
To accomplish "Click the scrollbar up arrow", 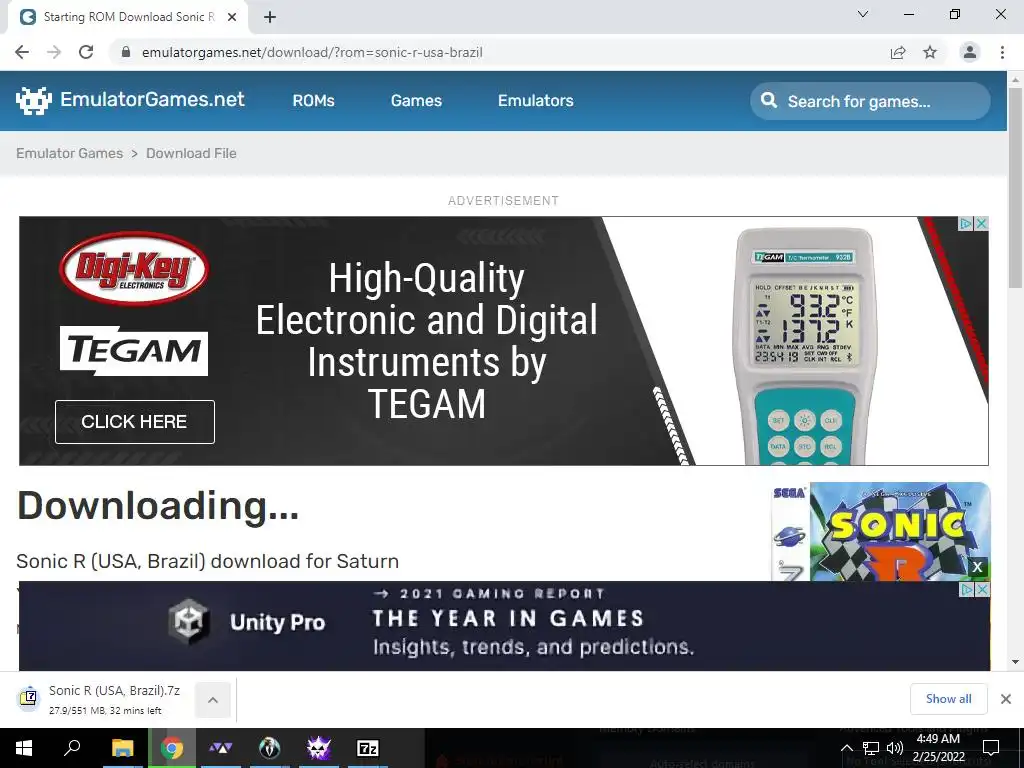I will (1015, 79).
